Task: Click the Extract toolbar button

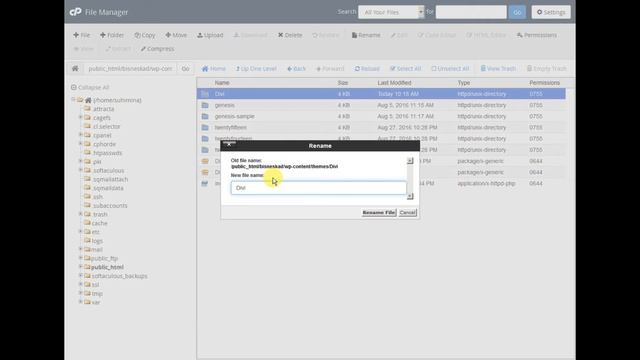Action: point(118,49)
